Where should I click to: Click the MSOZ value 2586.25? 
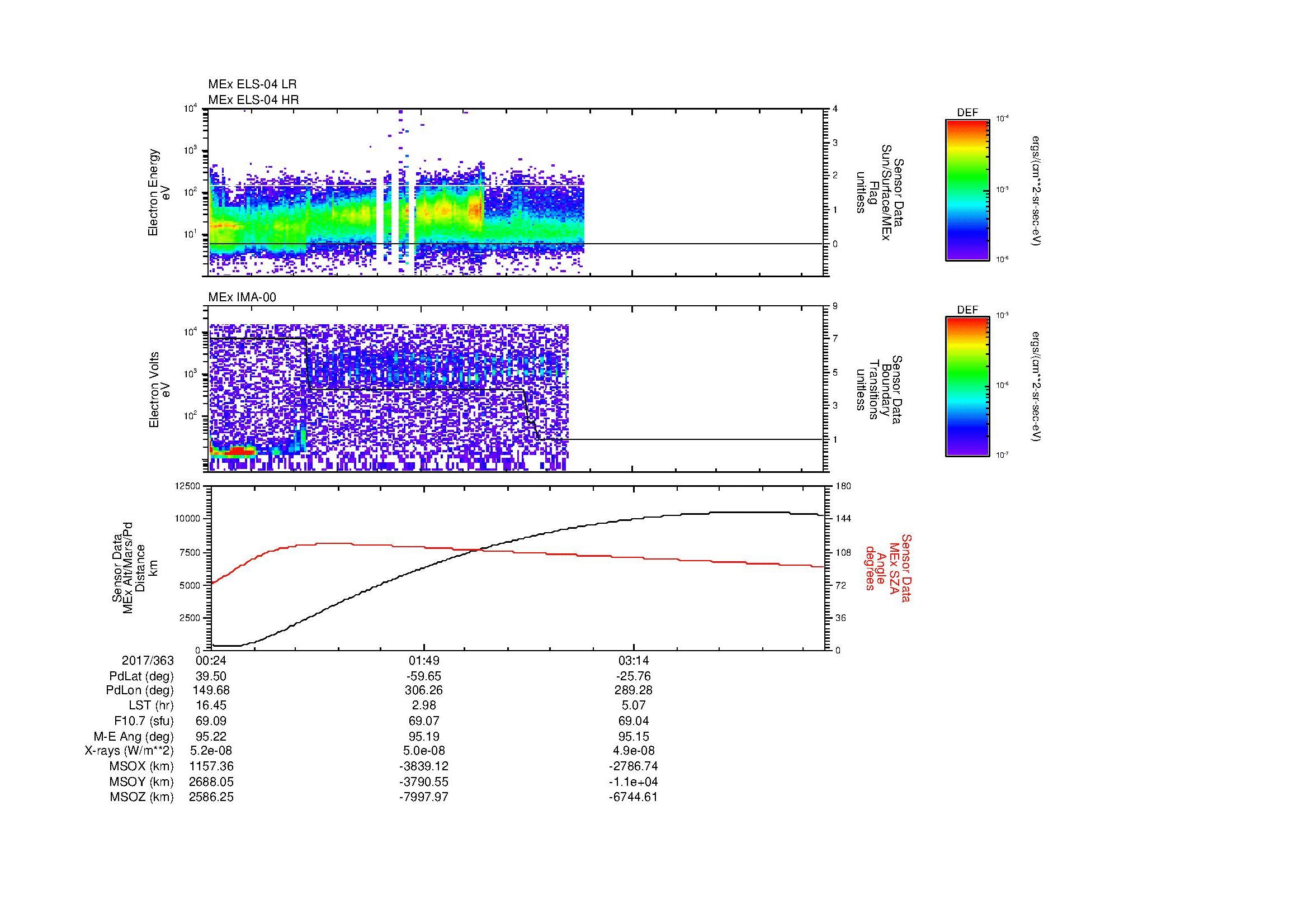(211, 797)
